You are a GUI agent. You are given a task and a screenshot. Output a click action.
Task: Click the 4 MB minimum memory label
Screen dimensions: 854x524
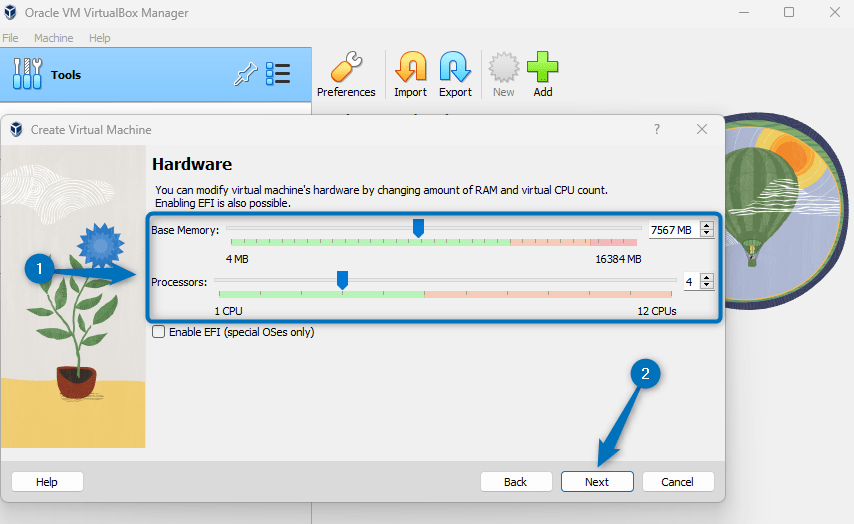(237, 259)
